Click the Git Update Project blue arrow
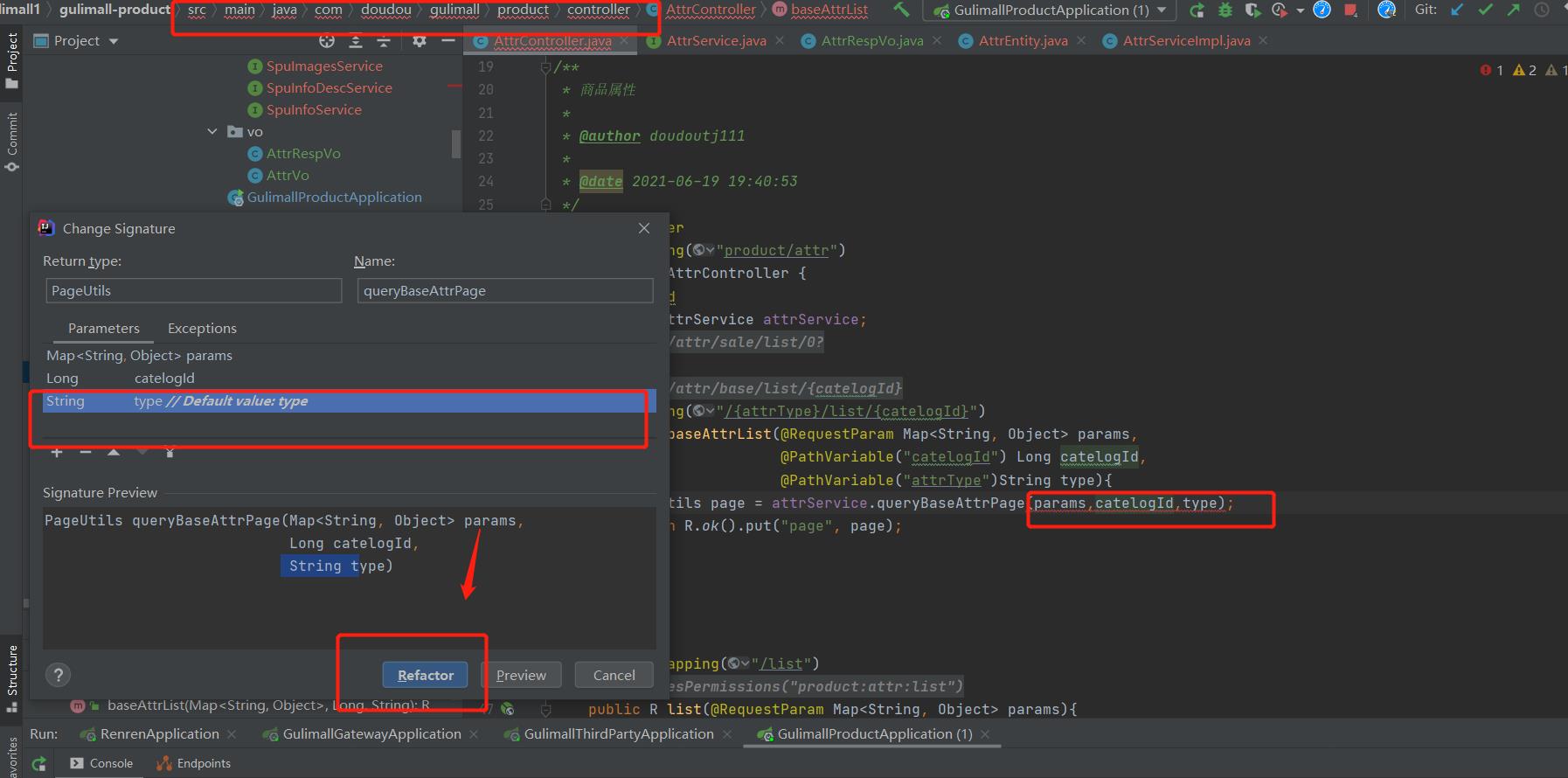1568x778 pixels. click(x=1457, y=10)
